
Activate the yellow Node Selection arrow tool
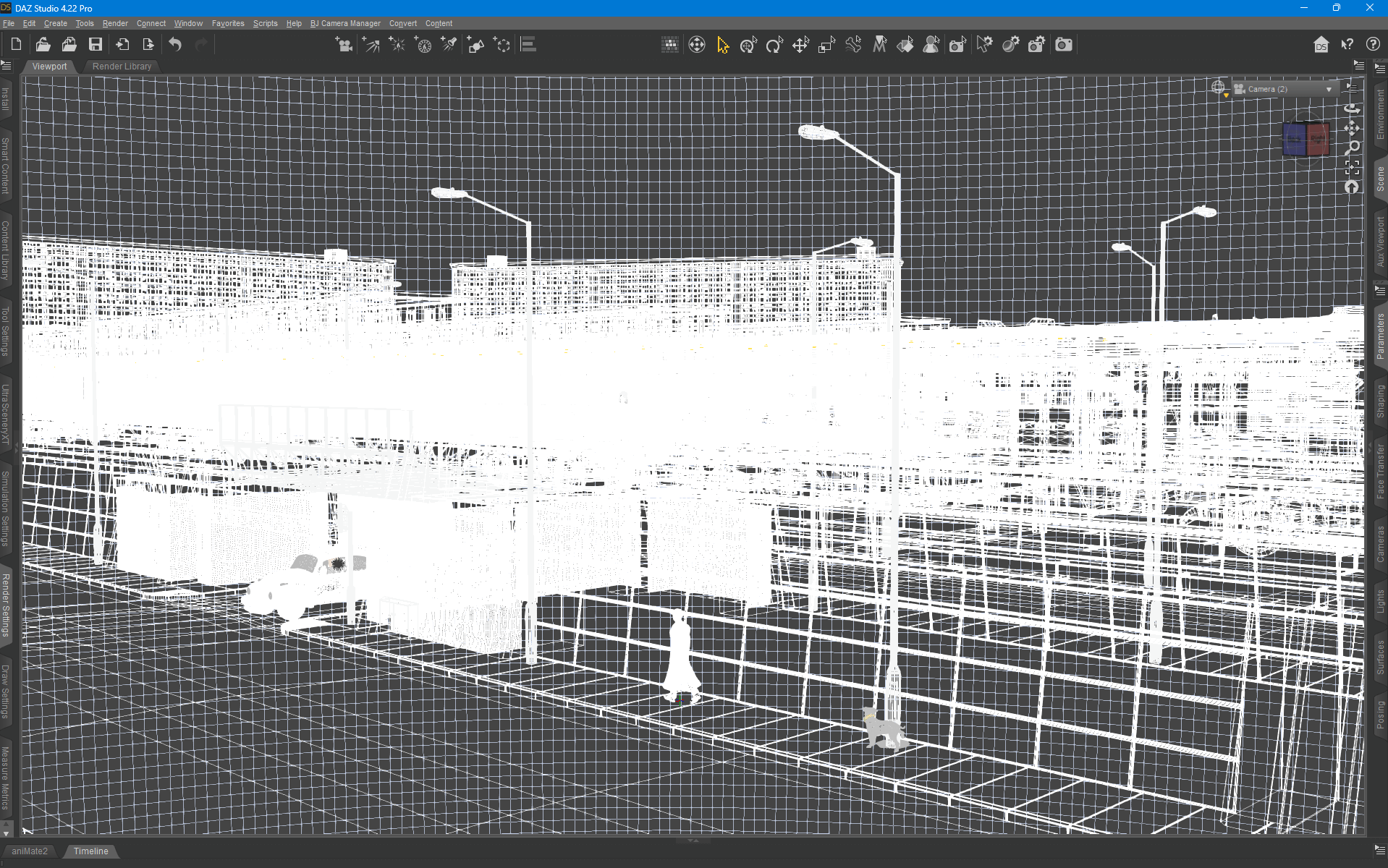[x=722, y=45]
